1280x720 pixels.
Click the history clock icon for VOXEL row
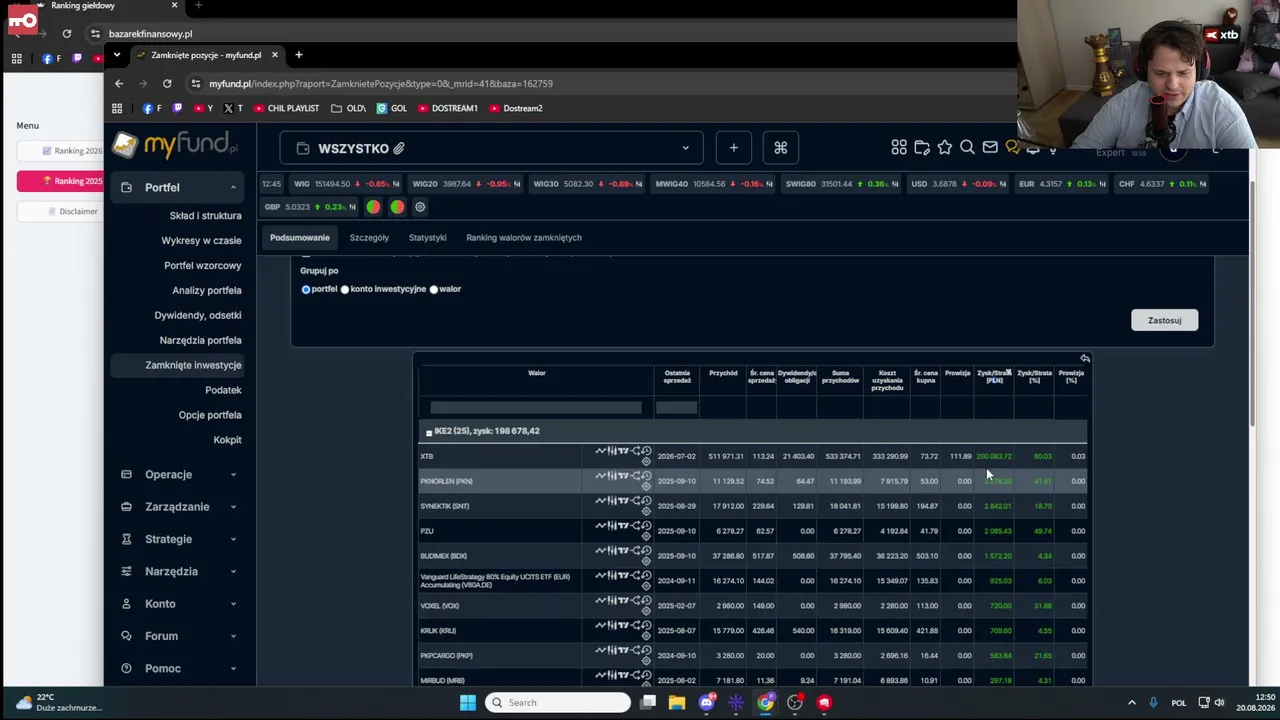646,602
